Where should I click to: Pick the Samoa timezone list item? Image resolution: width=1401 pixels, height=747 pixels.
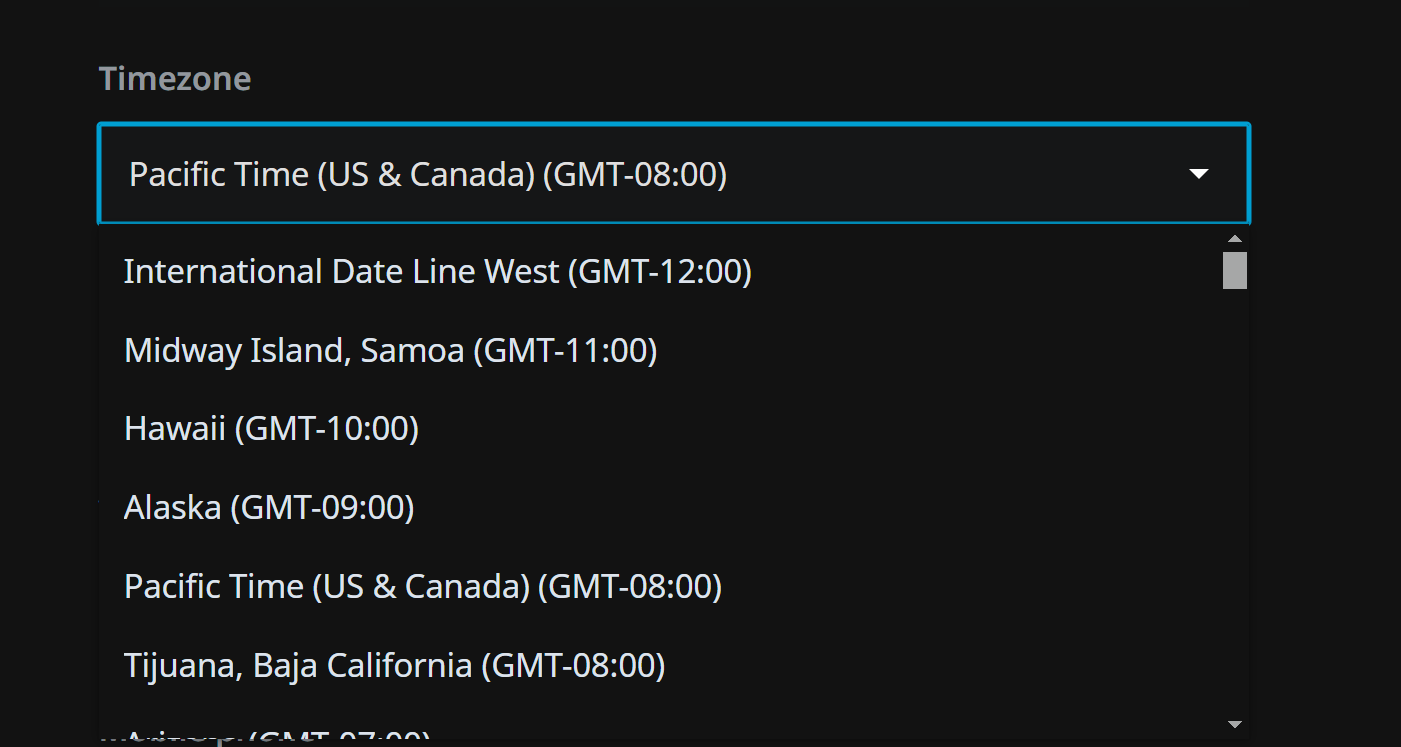[x=390, y=351]
